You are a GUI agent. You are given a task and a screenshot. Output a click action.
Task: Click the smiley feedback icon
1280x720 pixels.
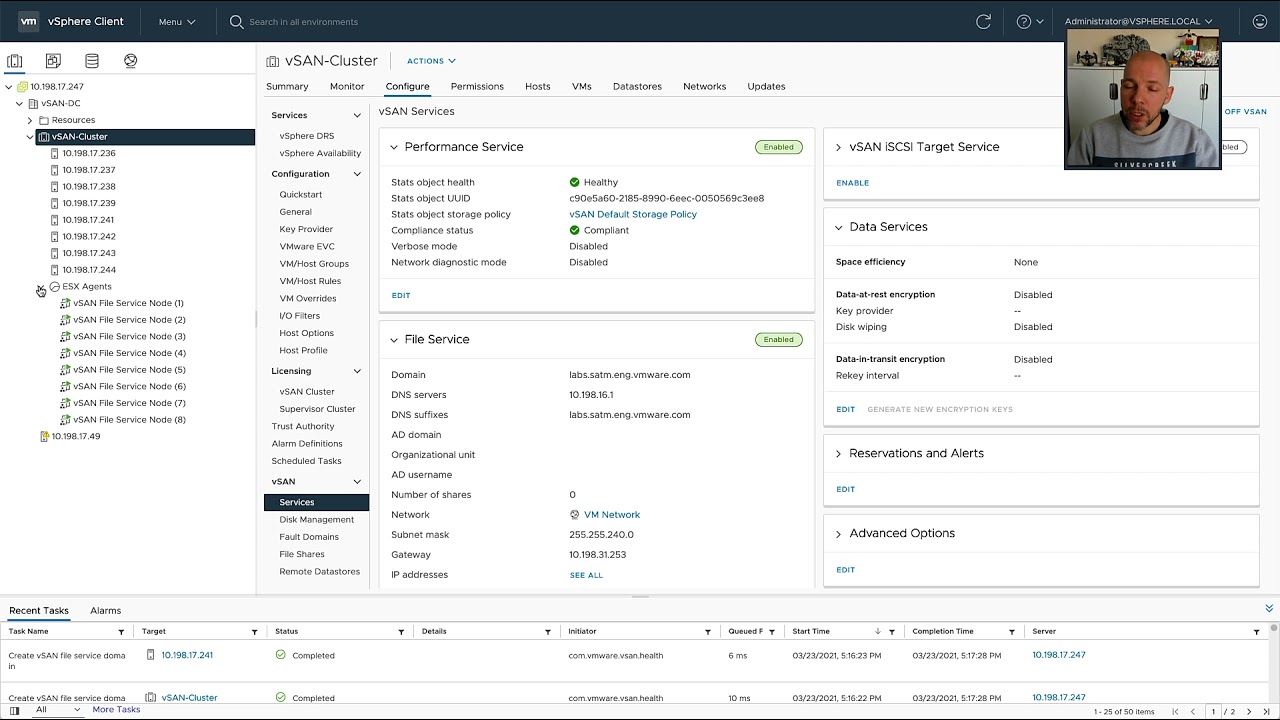point(1259,21)
